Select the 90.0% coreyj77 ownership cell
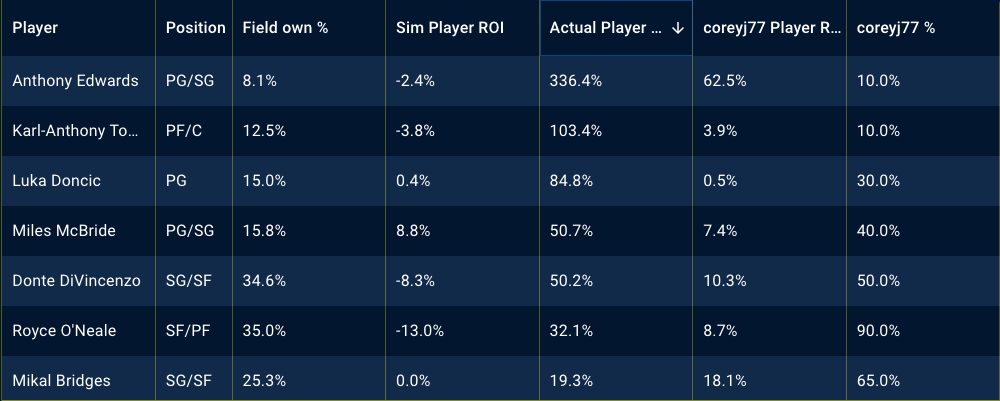The image size is (1000, 401). point(879,331)
